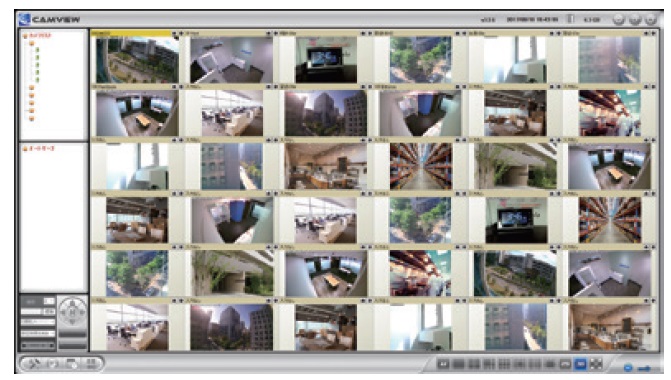Expand the top root node in device tree
This screenshot has height=380, width=671.
tap(25, 36)
